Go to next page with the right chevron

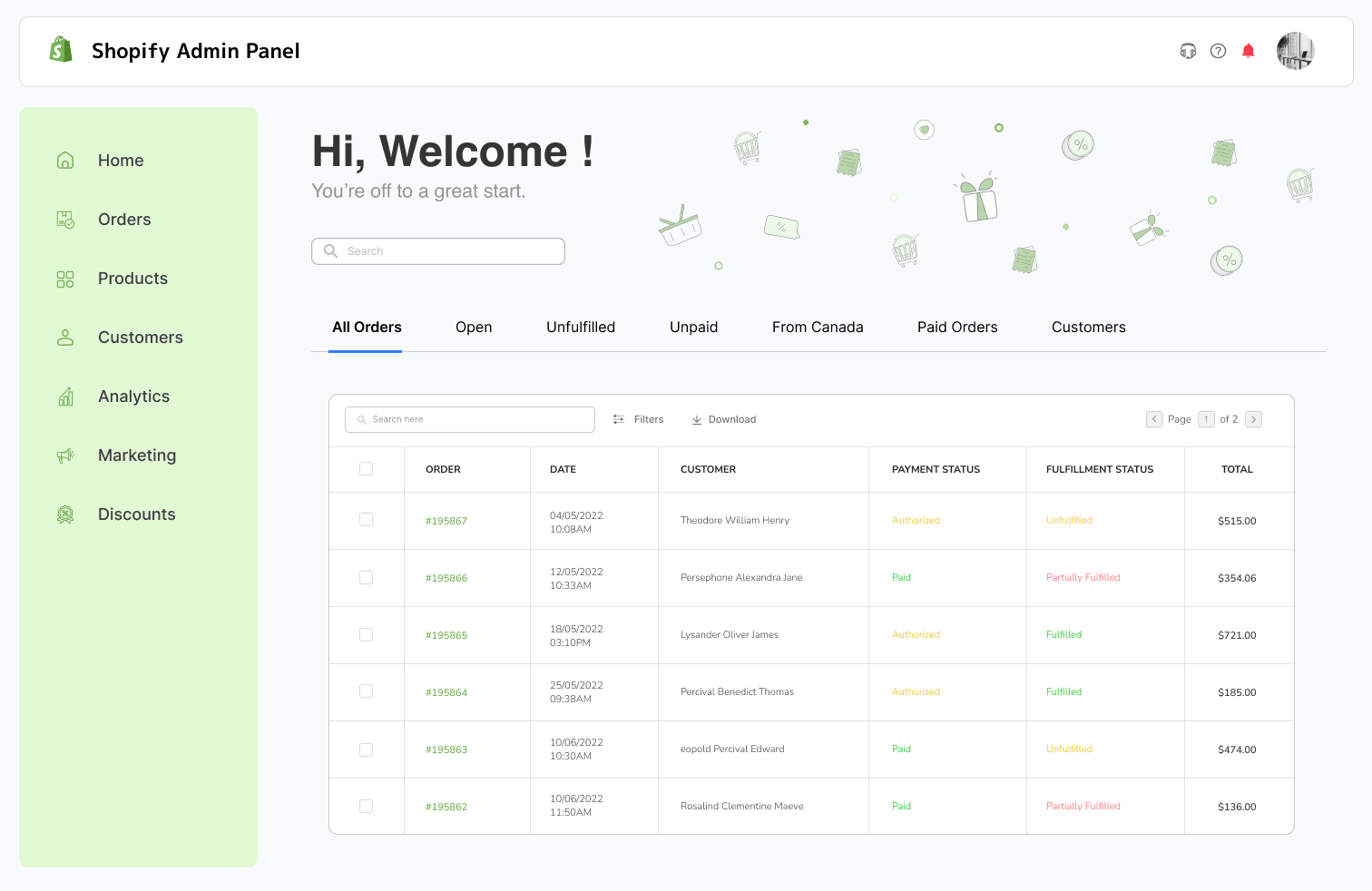click(1253, 419)
